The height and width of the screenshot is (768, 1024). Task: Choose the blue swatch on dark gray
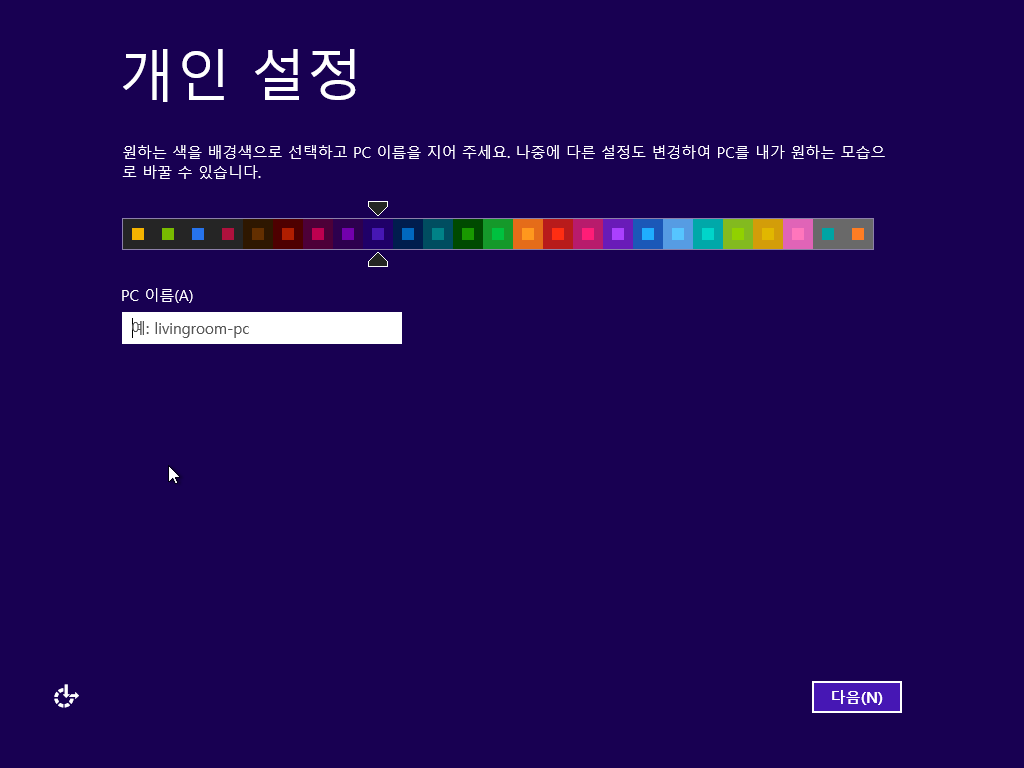[198, 234]
